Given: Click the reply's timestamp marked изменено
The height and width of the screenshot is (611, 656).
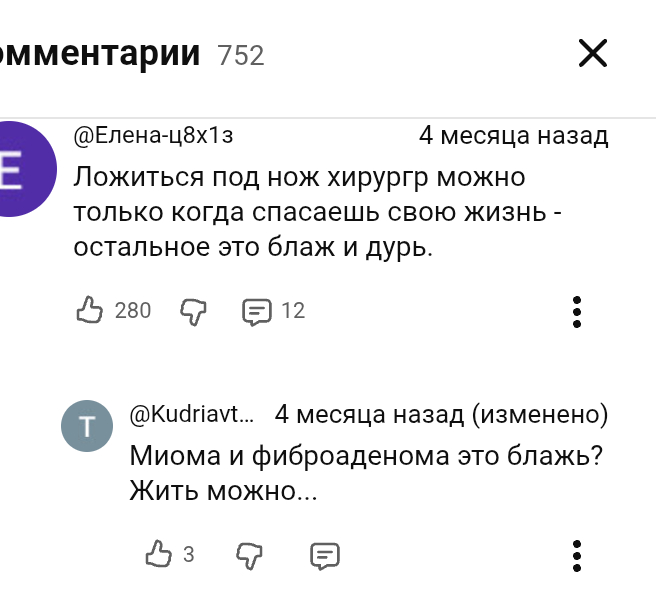Looking at the screenshot, I should pos(441,414).
